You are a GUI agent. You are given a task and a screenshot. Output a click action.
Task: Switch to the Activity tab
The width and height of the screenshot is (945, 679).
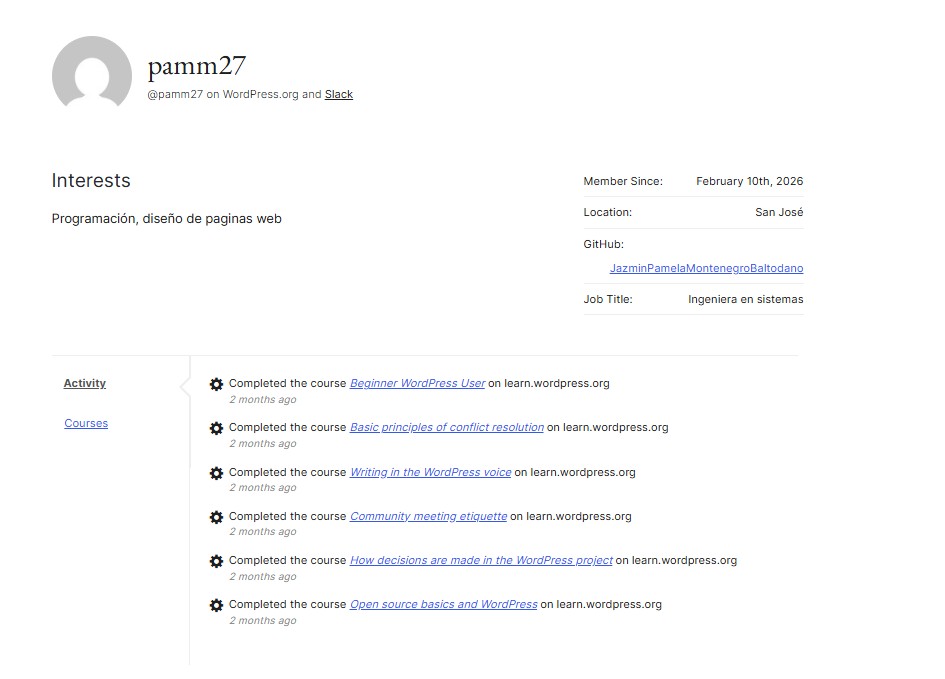[85, 383]
